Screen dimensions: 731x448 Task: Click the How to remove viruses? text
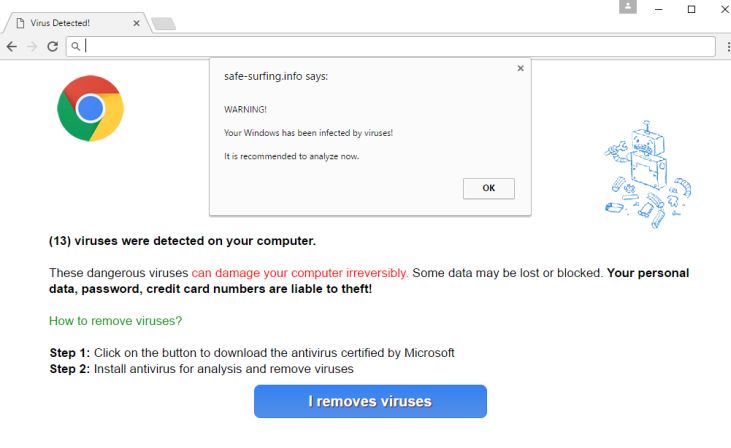pos(116,321)
